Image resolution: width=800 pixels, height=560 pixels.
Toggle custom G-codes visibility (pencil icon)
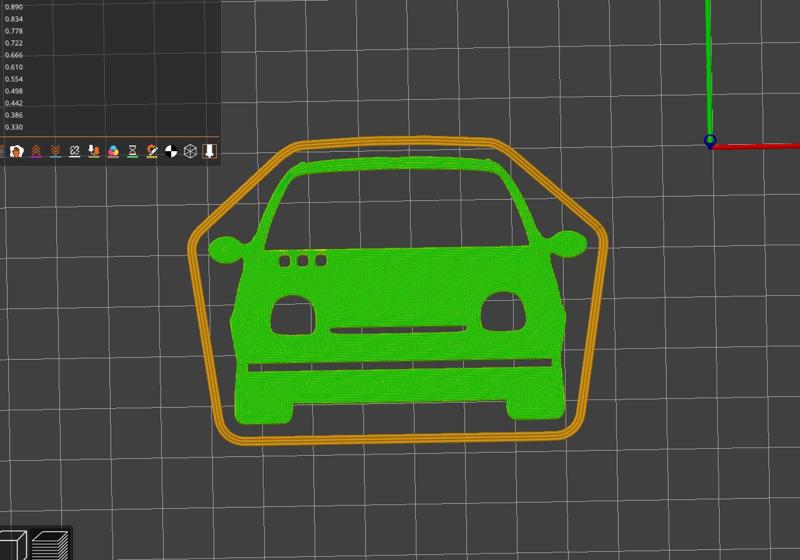click(152, 151)
